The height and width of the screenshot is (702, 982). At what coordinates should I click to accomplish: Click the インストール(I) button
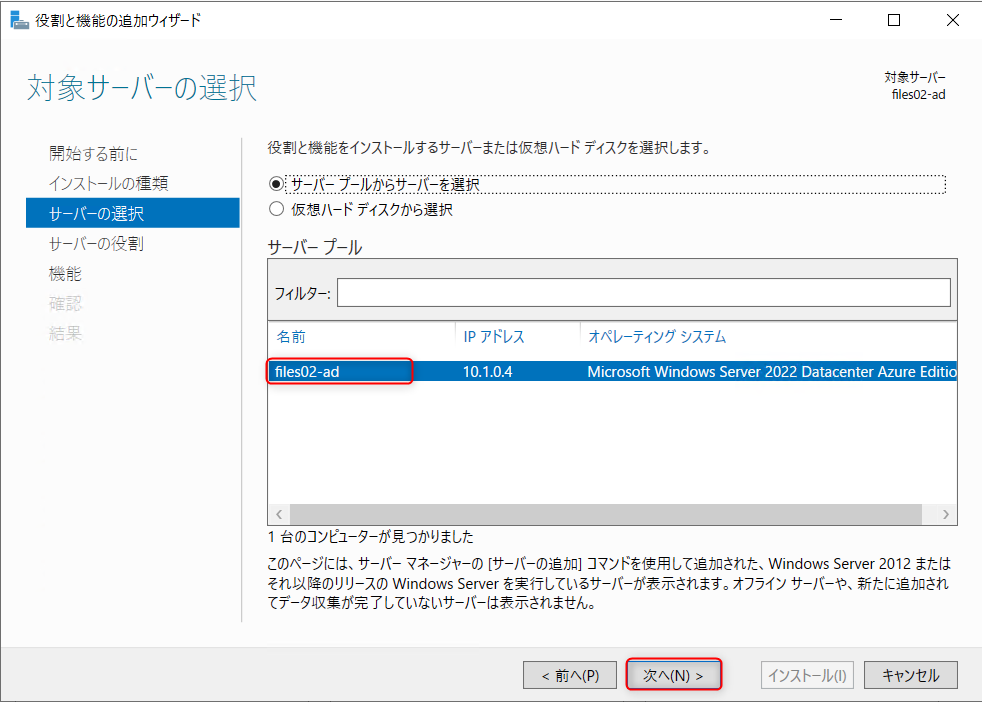tap(806, 674)
